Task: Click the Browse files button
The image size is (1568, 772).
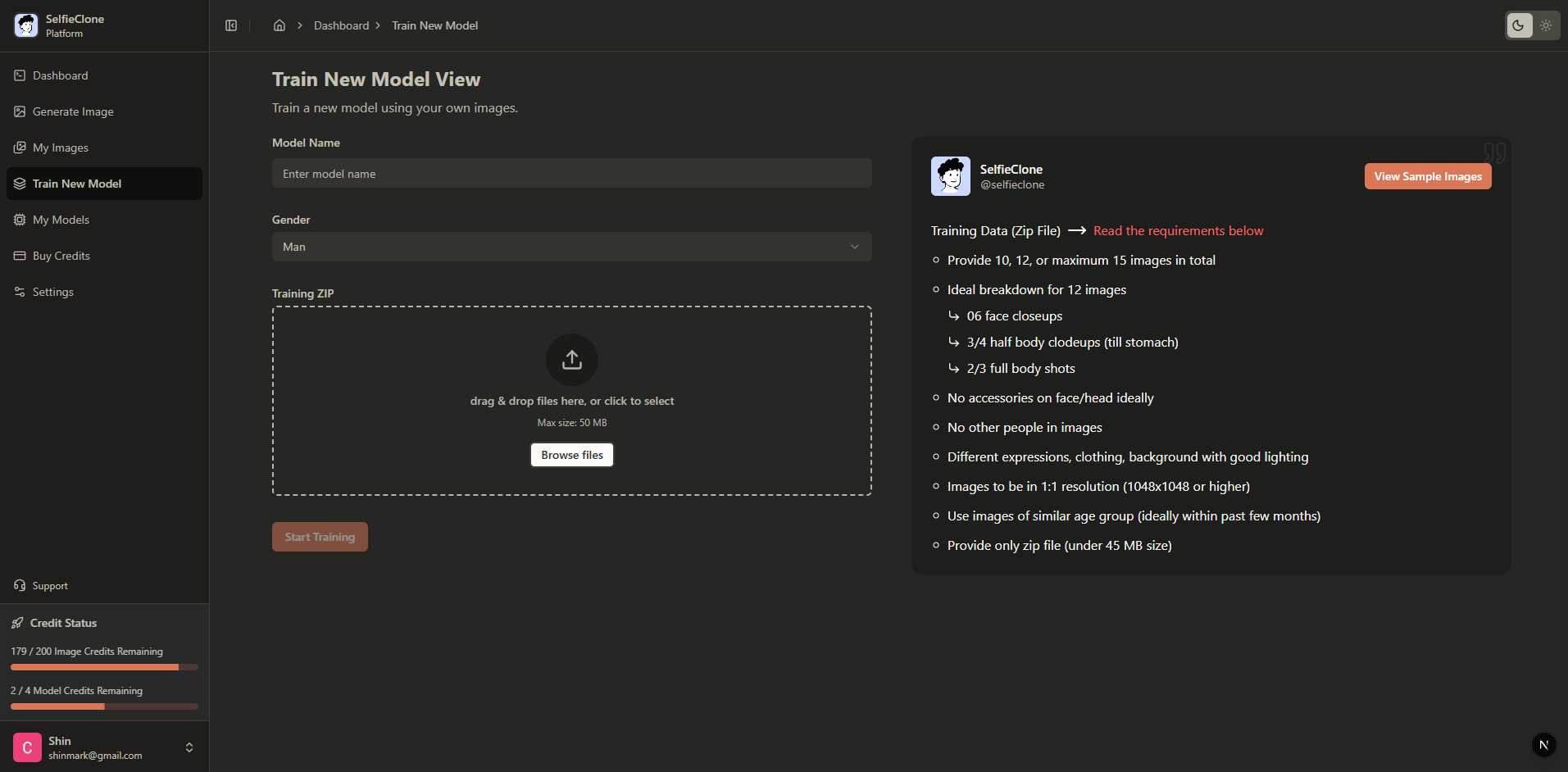Action: [572, 455]
